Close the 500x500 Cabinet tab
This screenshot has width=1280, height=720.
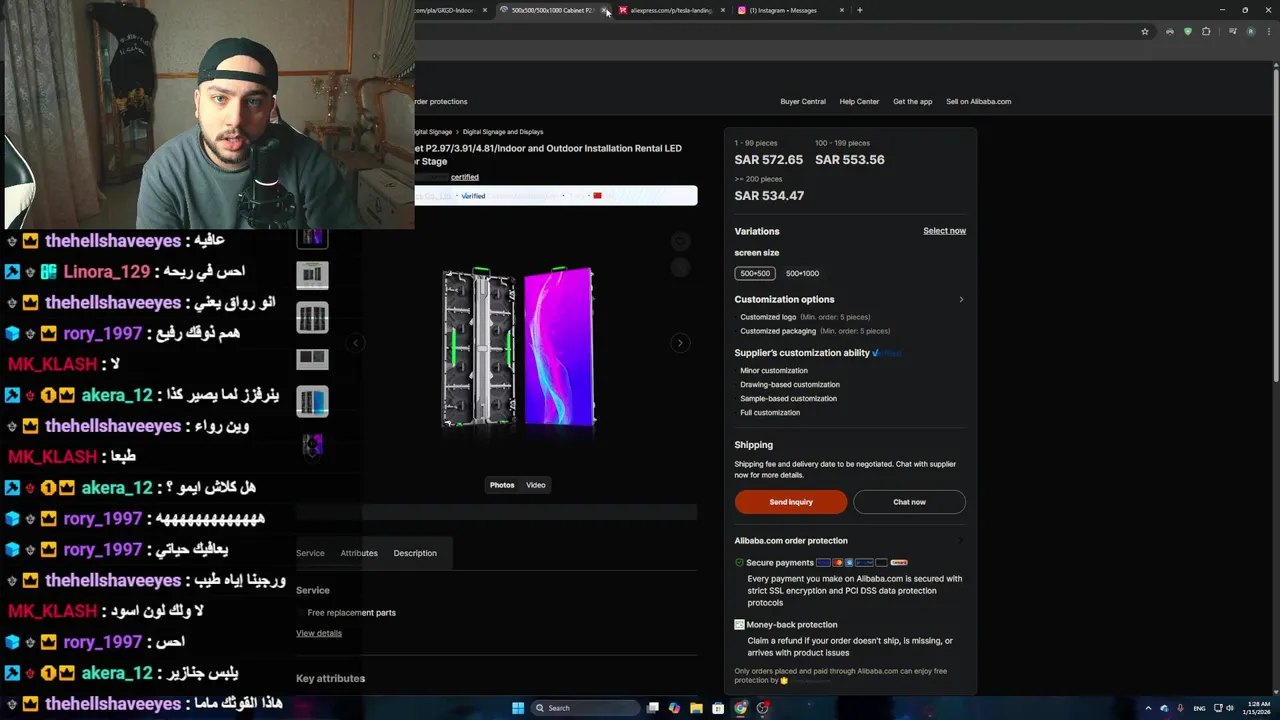tap(604, 10)
